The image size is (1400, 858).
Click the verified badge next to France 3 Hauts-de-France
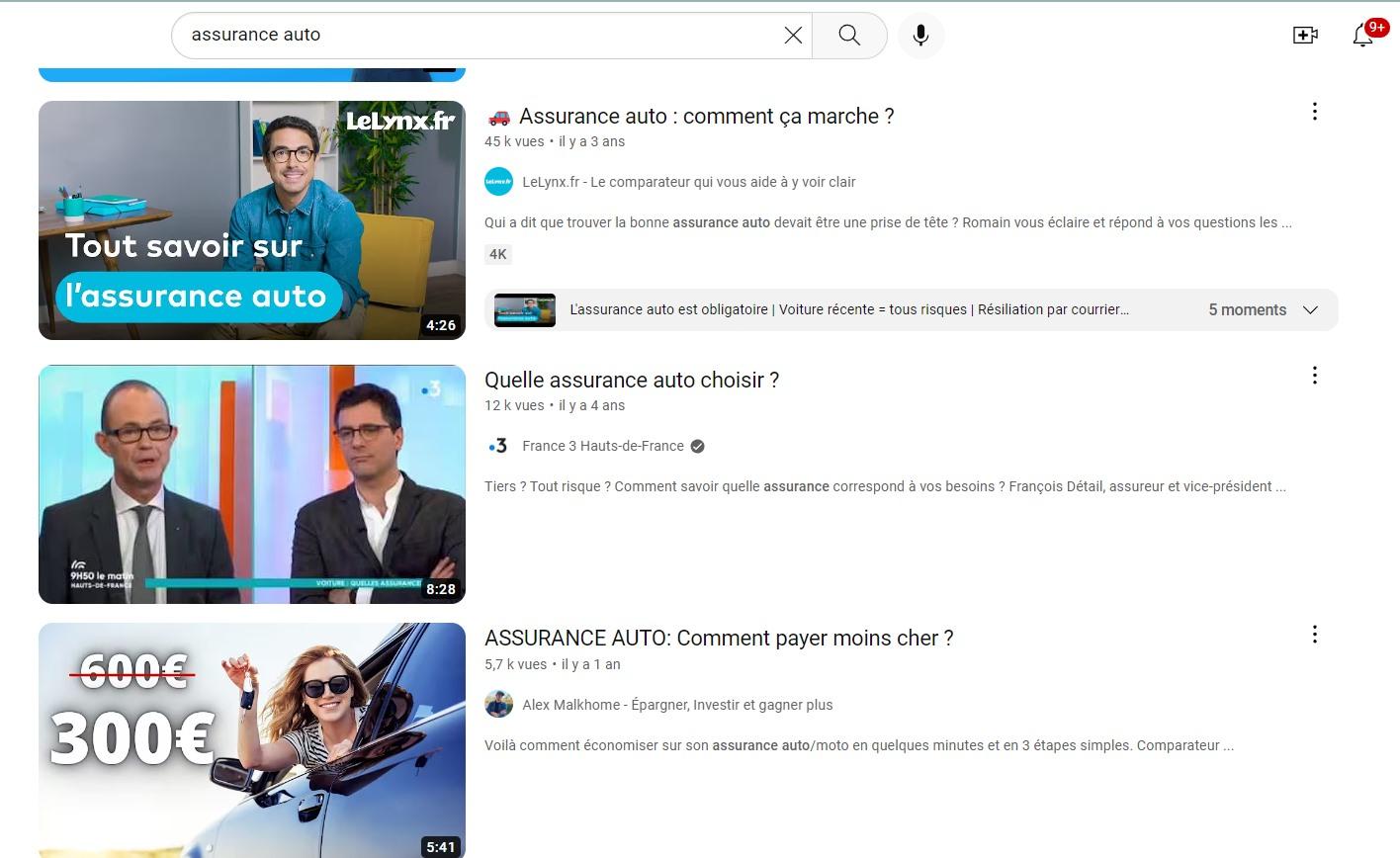tap(697, 447)
